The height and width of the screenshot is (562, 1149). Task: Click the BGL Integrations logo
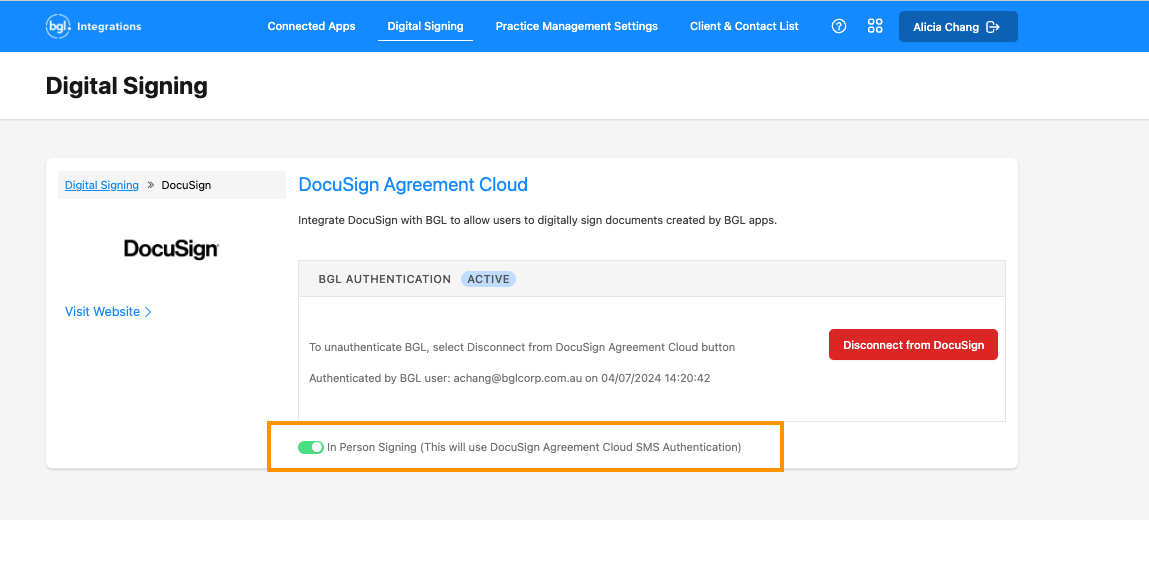tap(93, 26)
